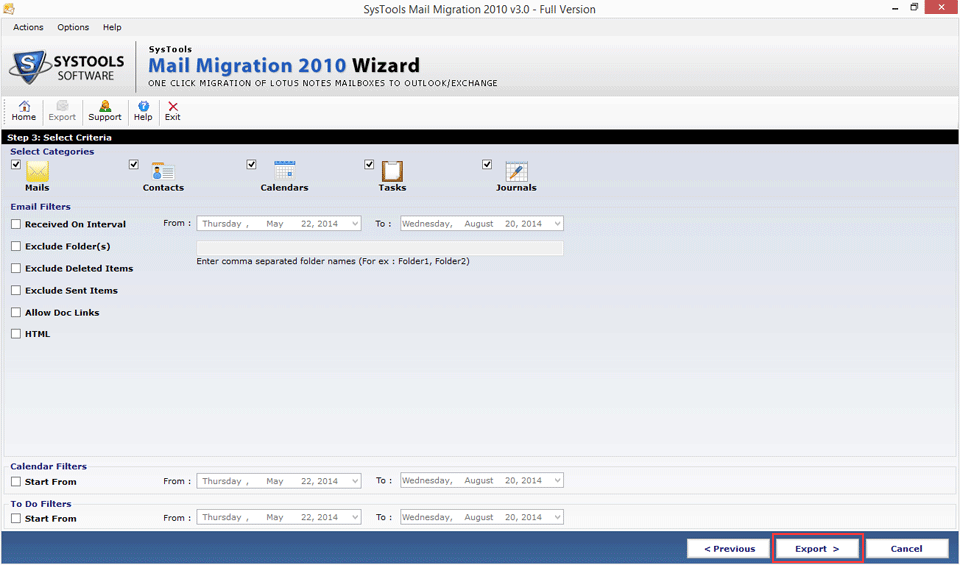Enable the Received On Interval filter

[16, 225]
